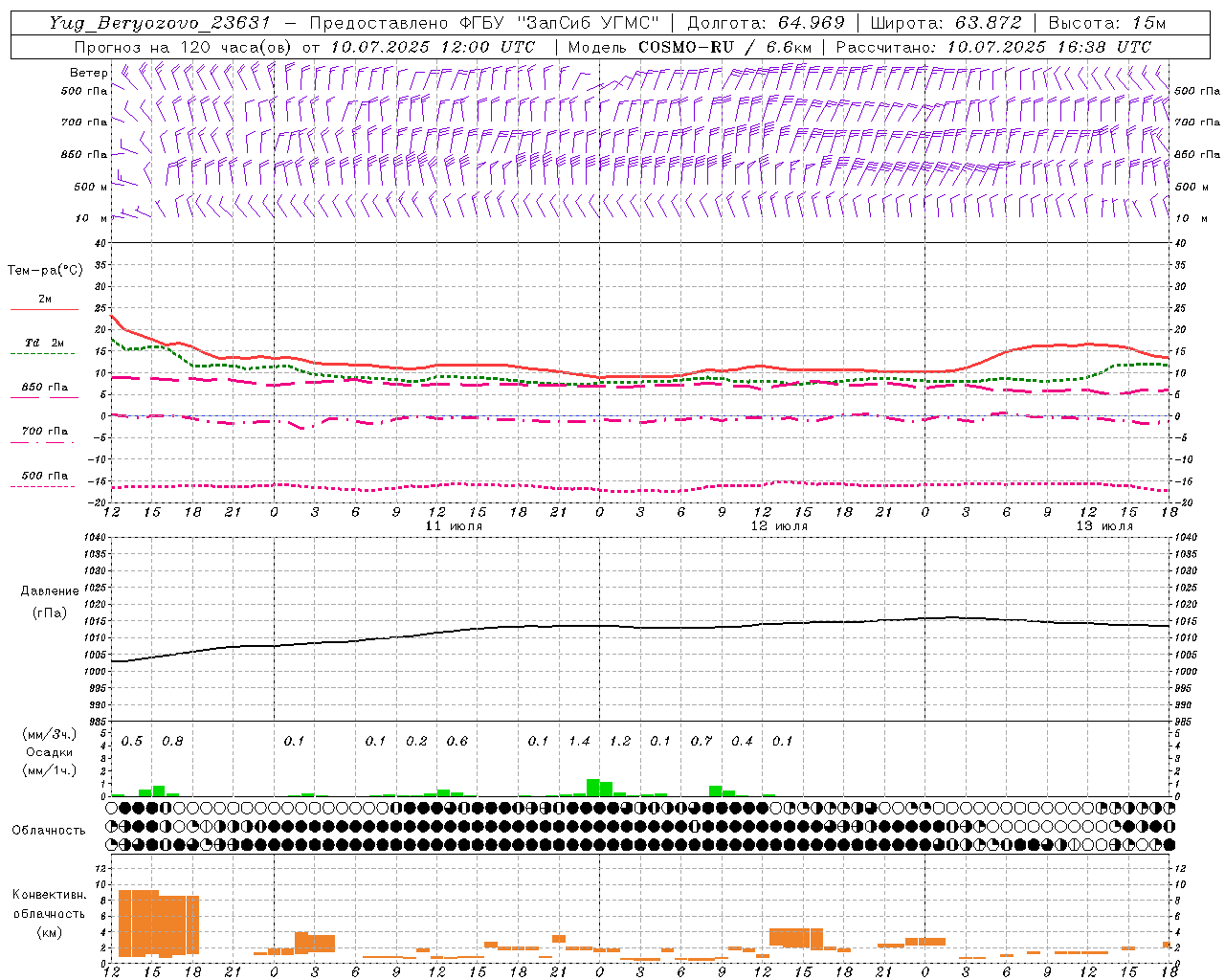Click the 11 июля date label
Viewport: 1225px width, 980px height.
coord(454,526)
